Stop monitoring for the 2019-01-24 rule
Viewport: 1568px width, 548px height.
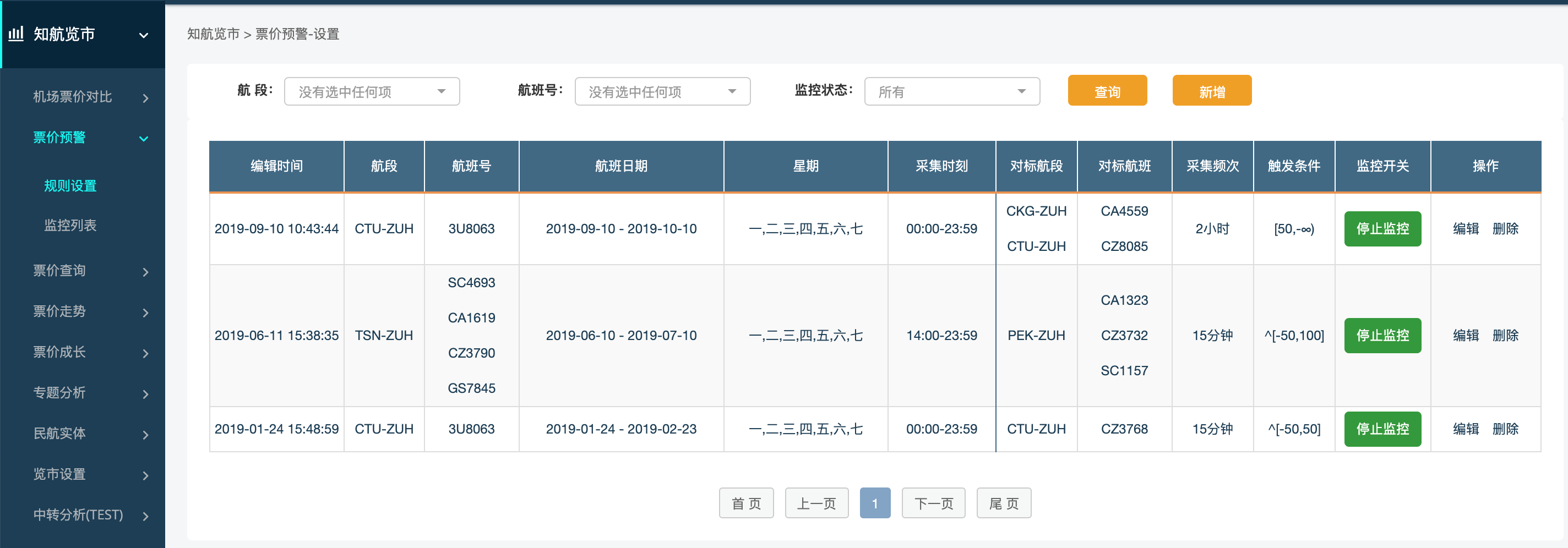(1382, 429)
